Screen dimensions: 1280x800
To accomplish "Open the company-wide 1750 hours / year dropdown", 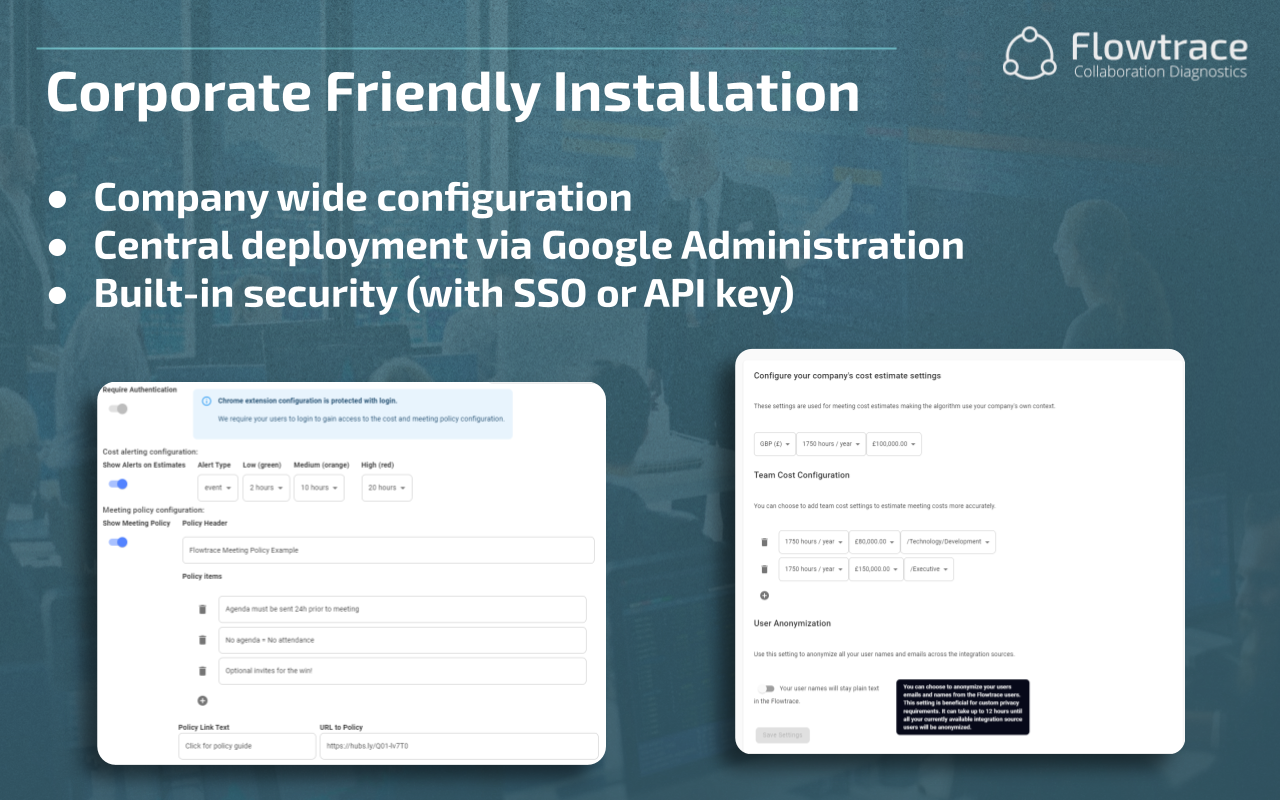I will point(831,444).
